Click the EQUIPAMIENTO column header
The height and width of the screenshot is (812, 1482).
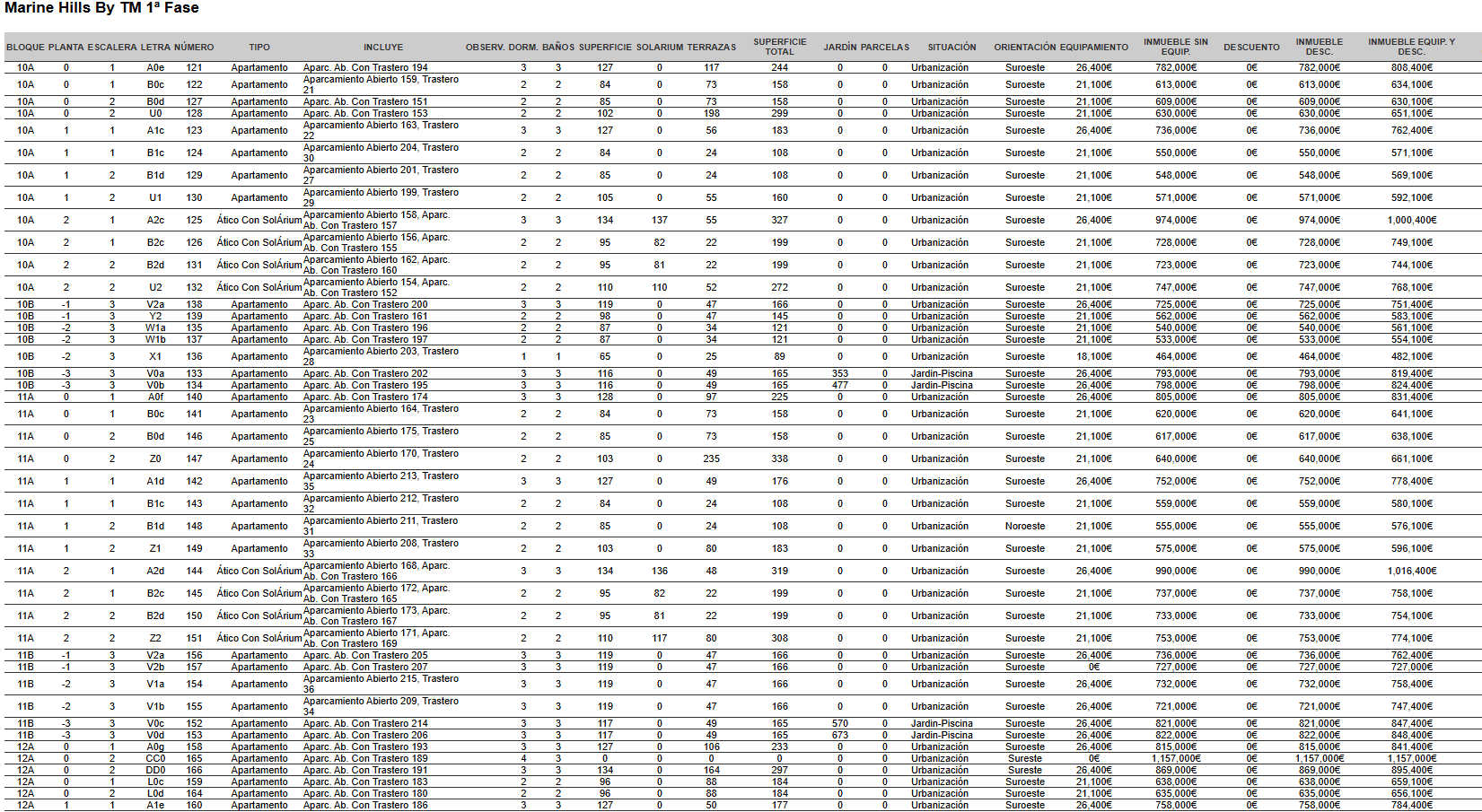pyautogui.click(x=1093, y=48)
